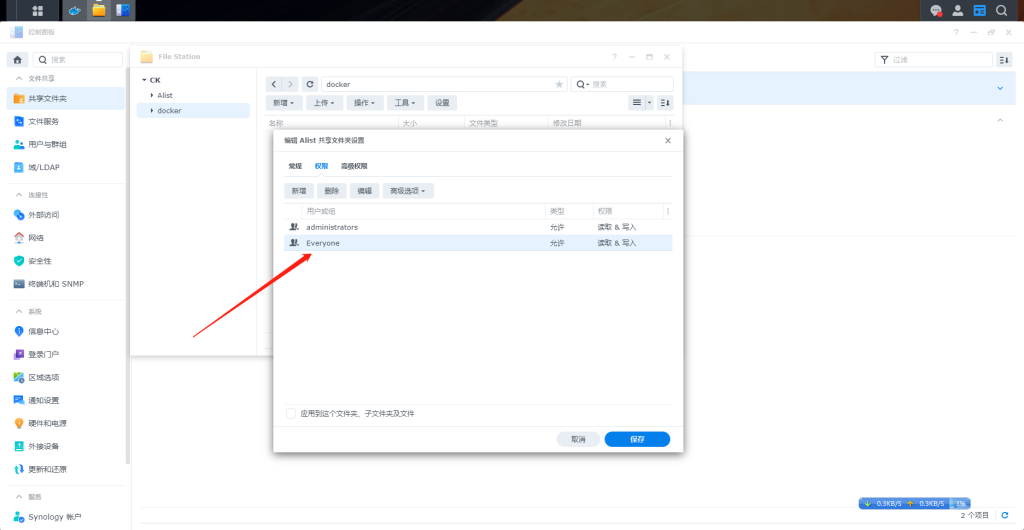Open Update & Restore (更新和还原)

(x=65, y=469)
